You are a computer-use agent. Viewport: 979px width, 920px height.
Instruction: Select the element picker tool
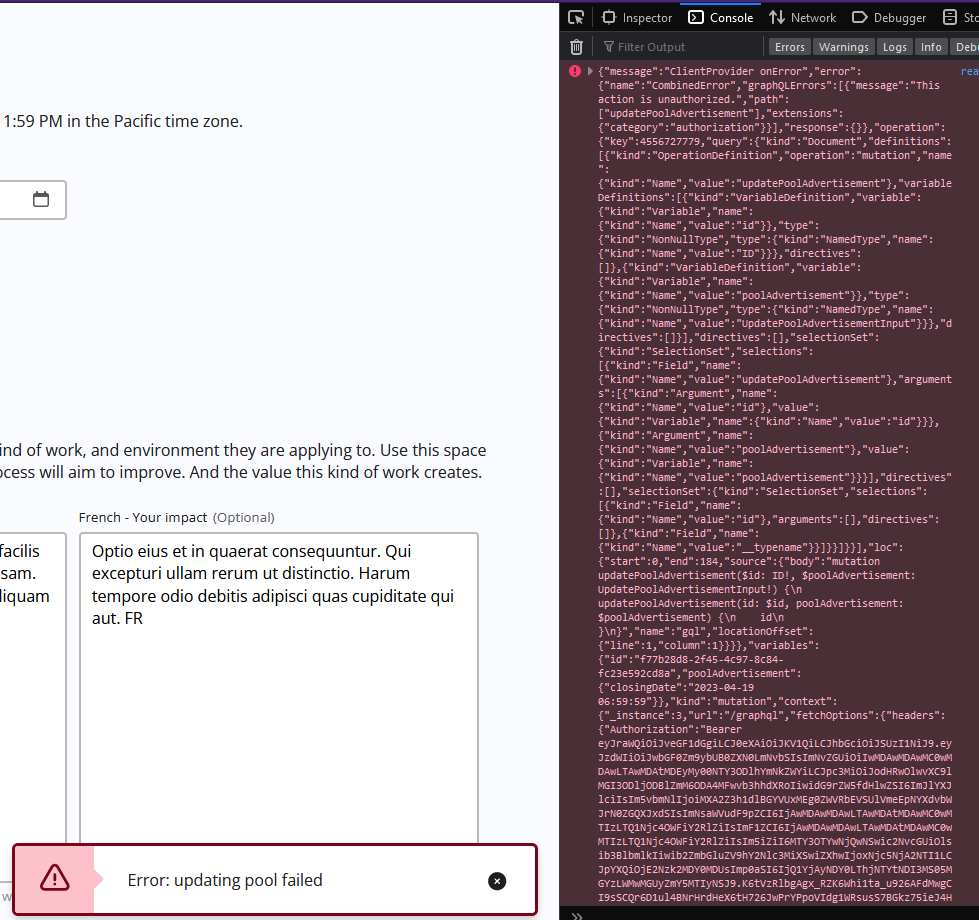coord(575,16)
